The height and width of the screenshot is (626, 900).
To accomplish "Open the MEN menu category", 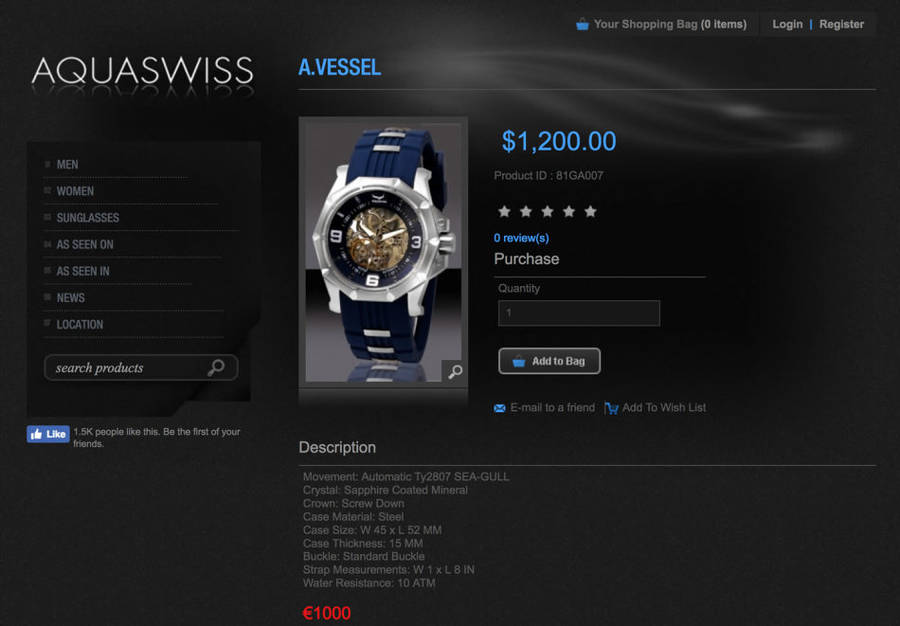I will (67, 165).
